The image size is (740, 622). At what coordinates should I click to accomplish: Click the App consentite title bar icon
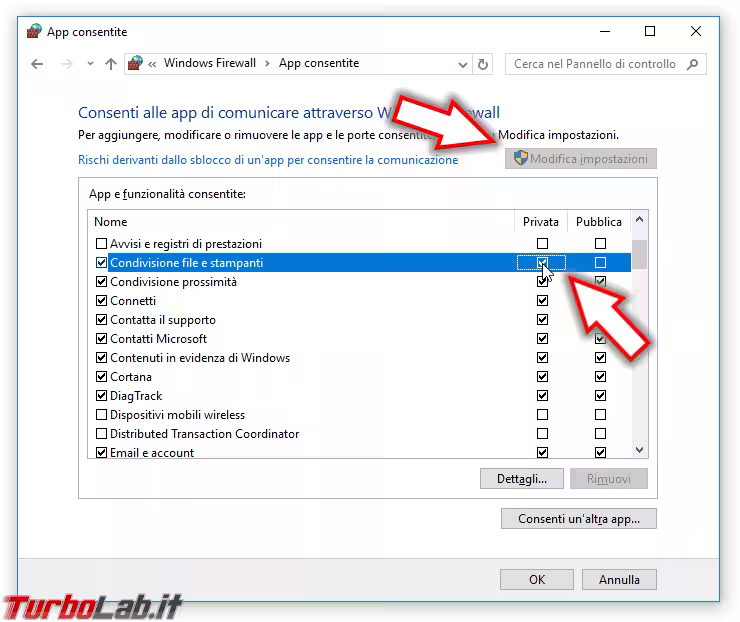pyautogui.click(x=32, y=32)
